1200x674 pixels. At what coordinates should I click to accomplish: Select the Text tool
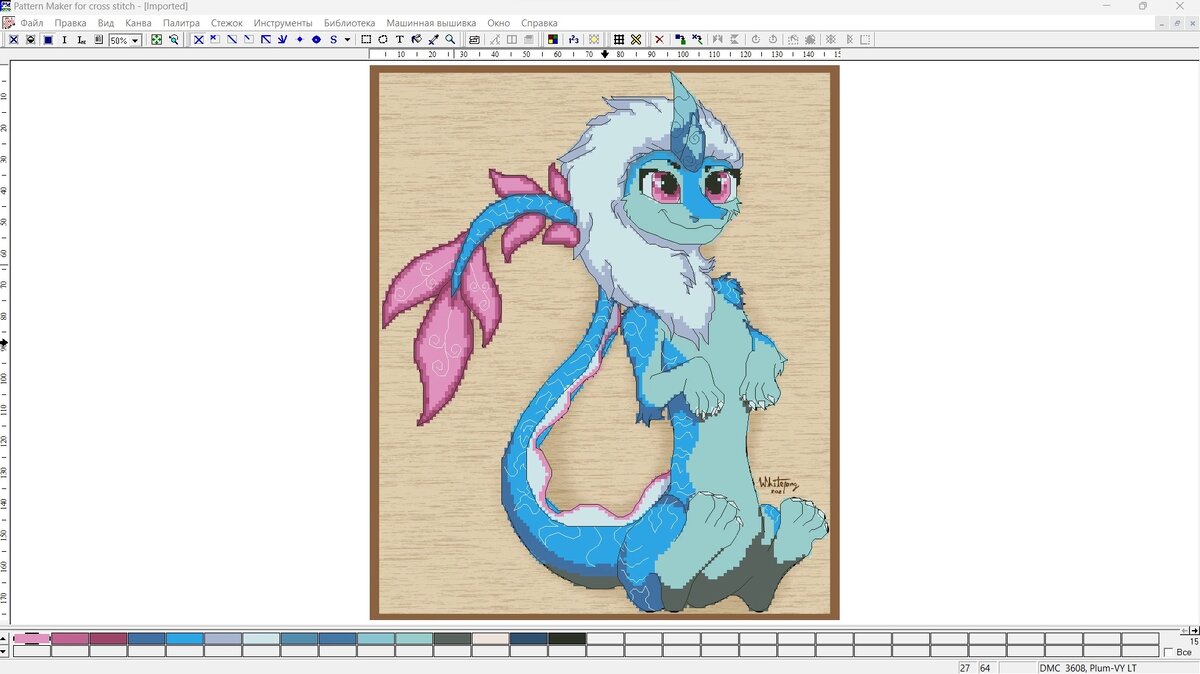[x=400, y=40]
